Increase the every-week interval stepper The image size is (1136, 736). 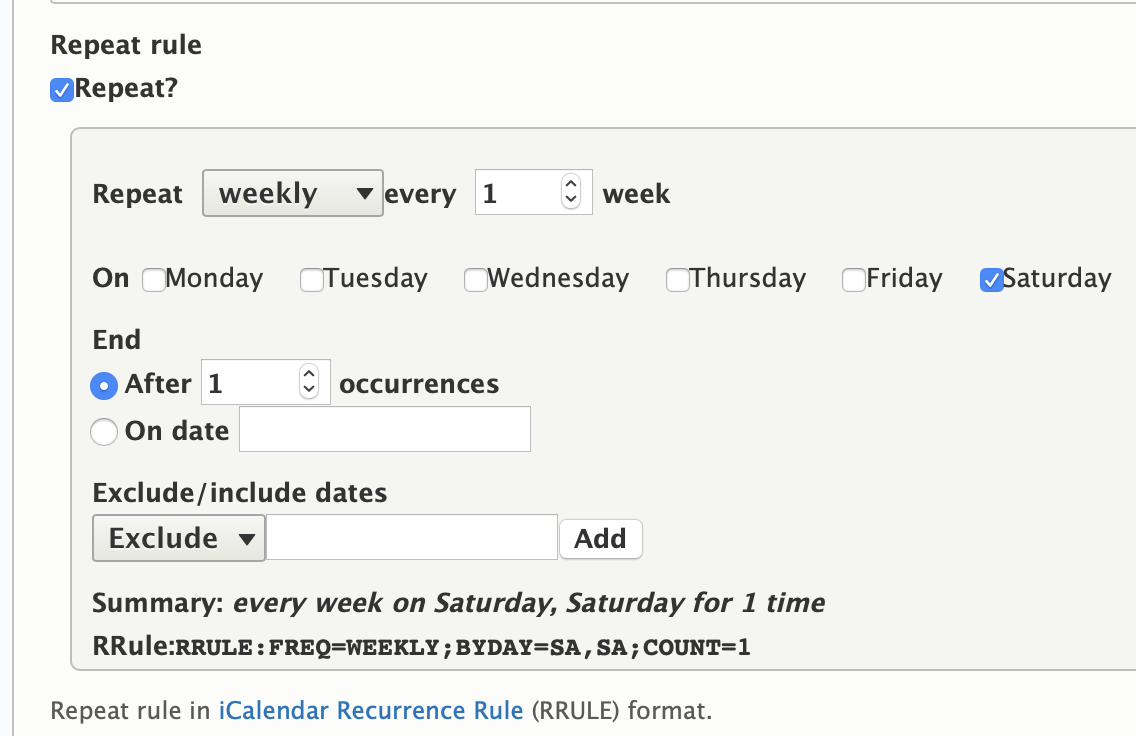[x=571, y=185]
